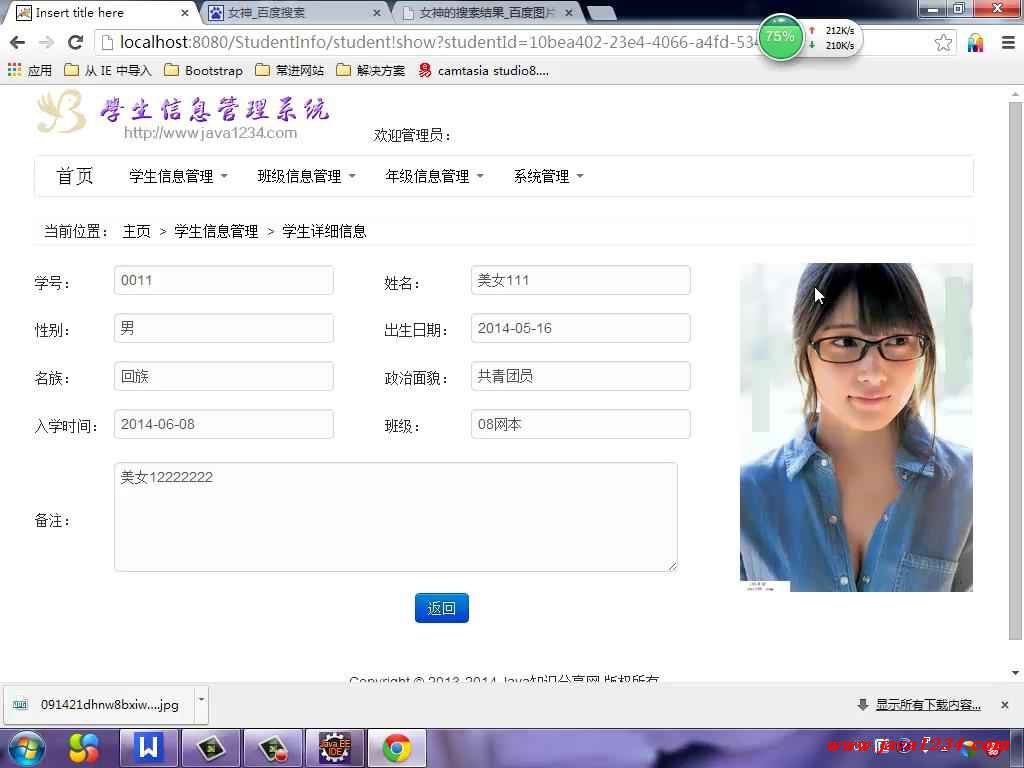Open the Windows Start button
This screenshot has height=768, width=1024.
26,748
